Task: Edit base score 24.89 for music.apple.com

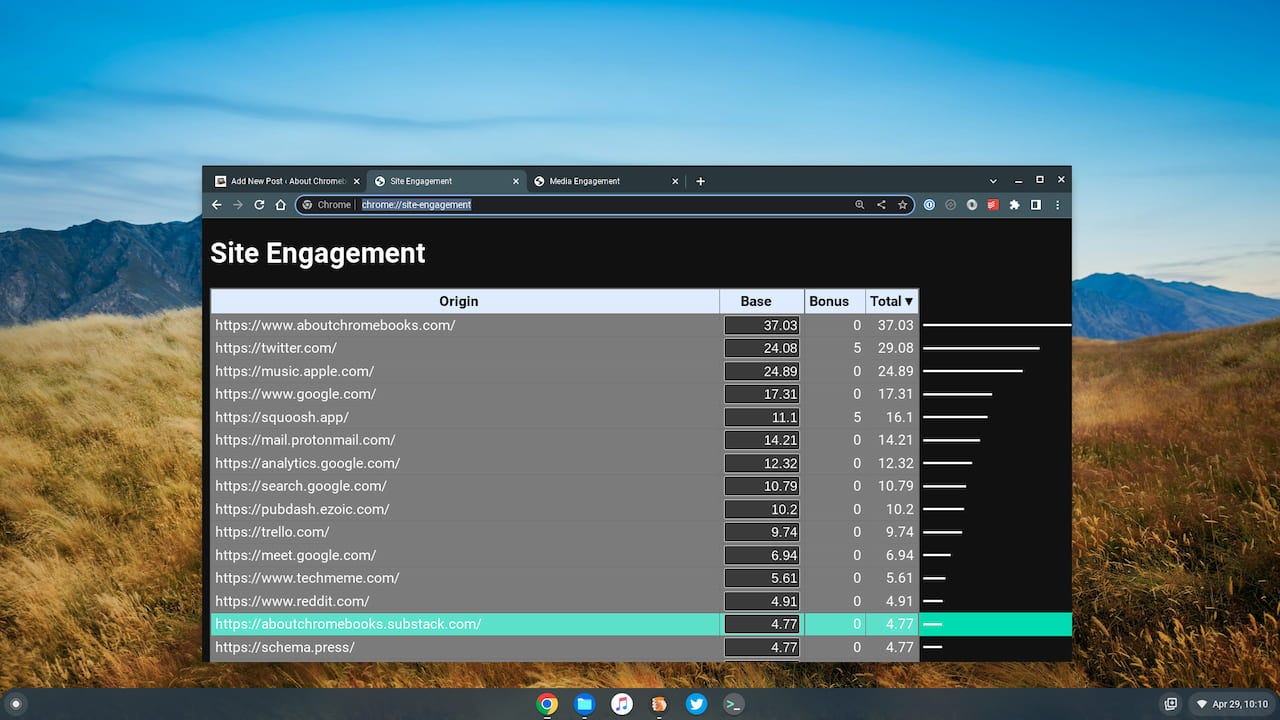Action: (762, 371)
